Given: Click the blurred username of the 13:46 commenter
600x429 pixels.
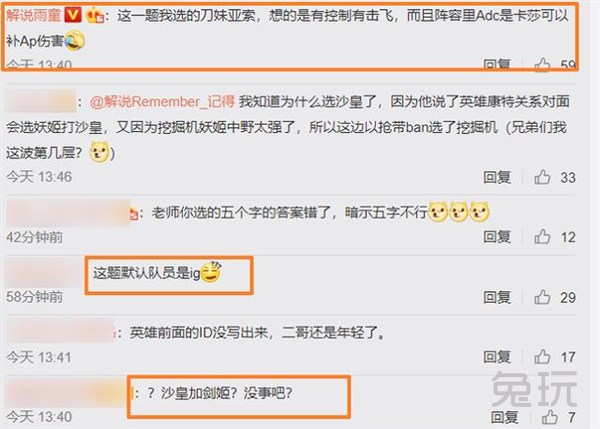Looking at the screenshot, I should (41, 101).
